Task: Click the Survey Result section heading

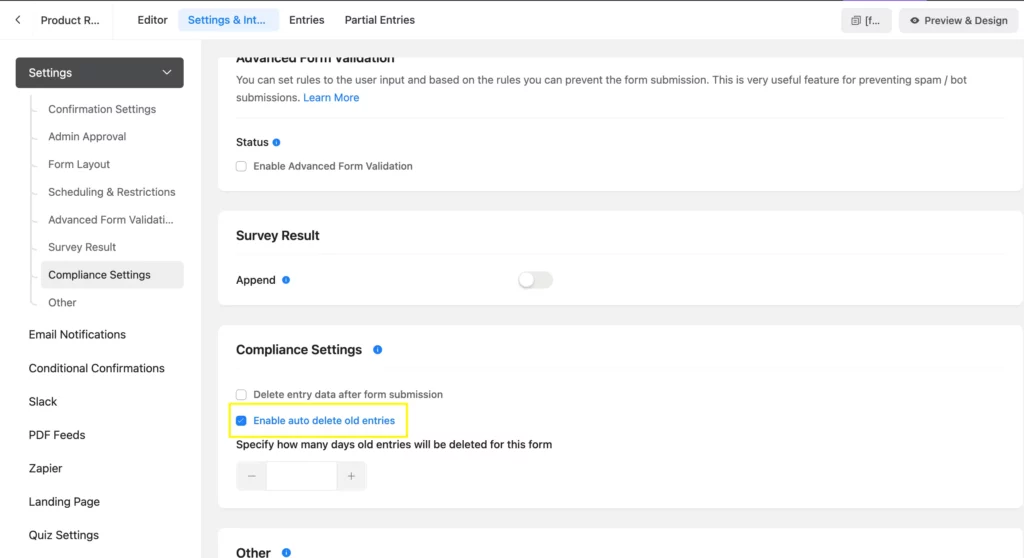Action: [x=278, y=235]
